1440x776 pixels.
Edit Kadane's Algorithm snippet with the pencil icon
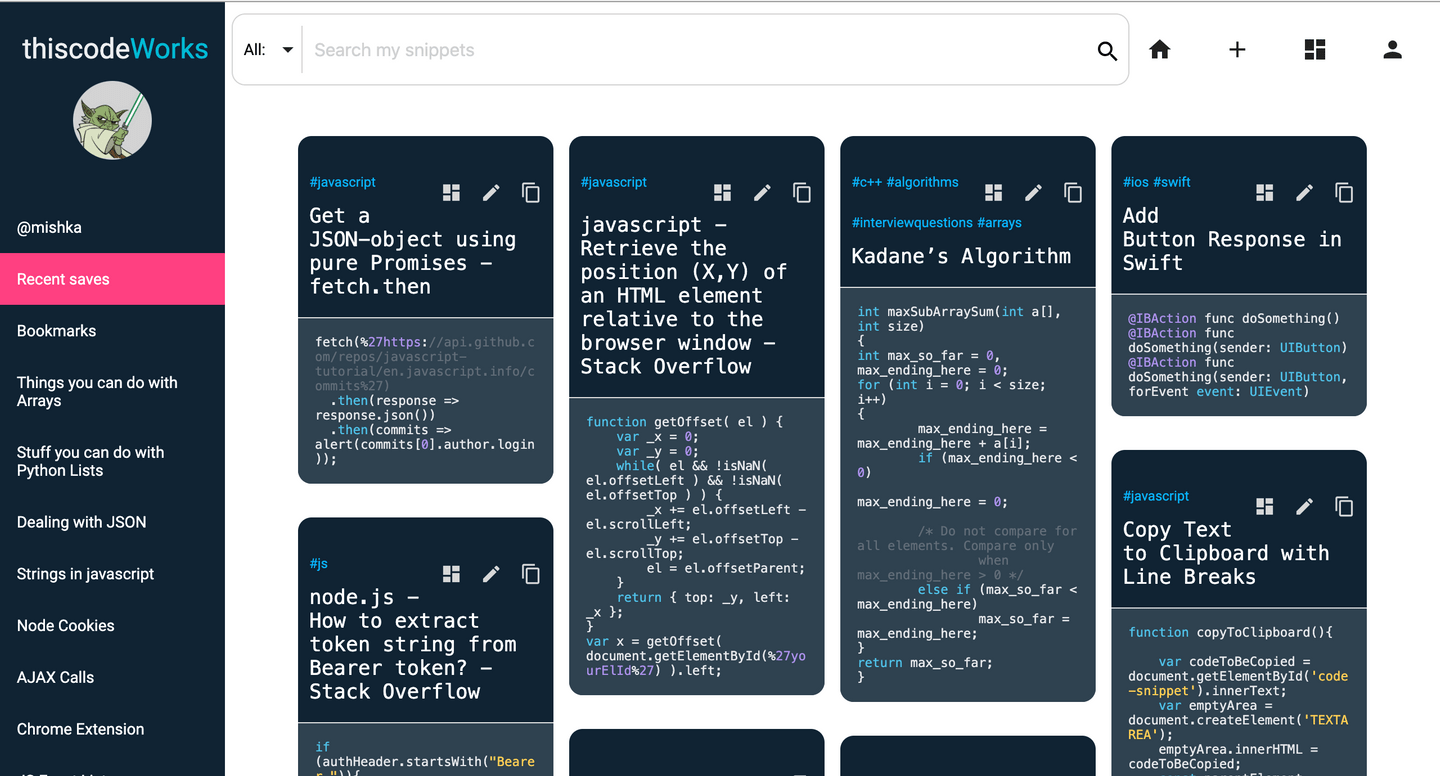pyautogui.click(x=1033, y=192)
